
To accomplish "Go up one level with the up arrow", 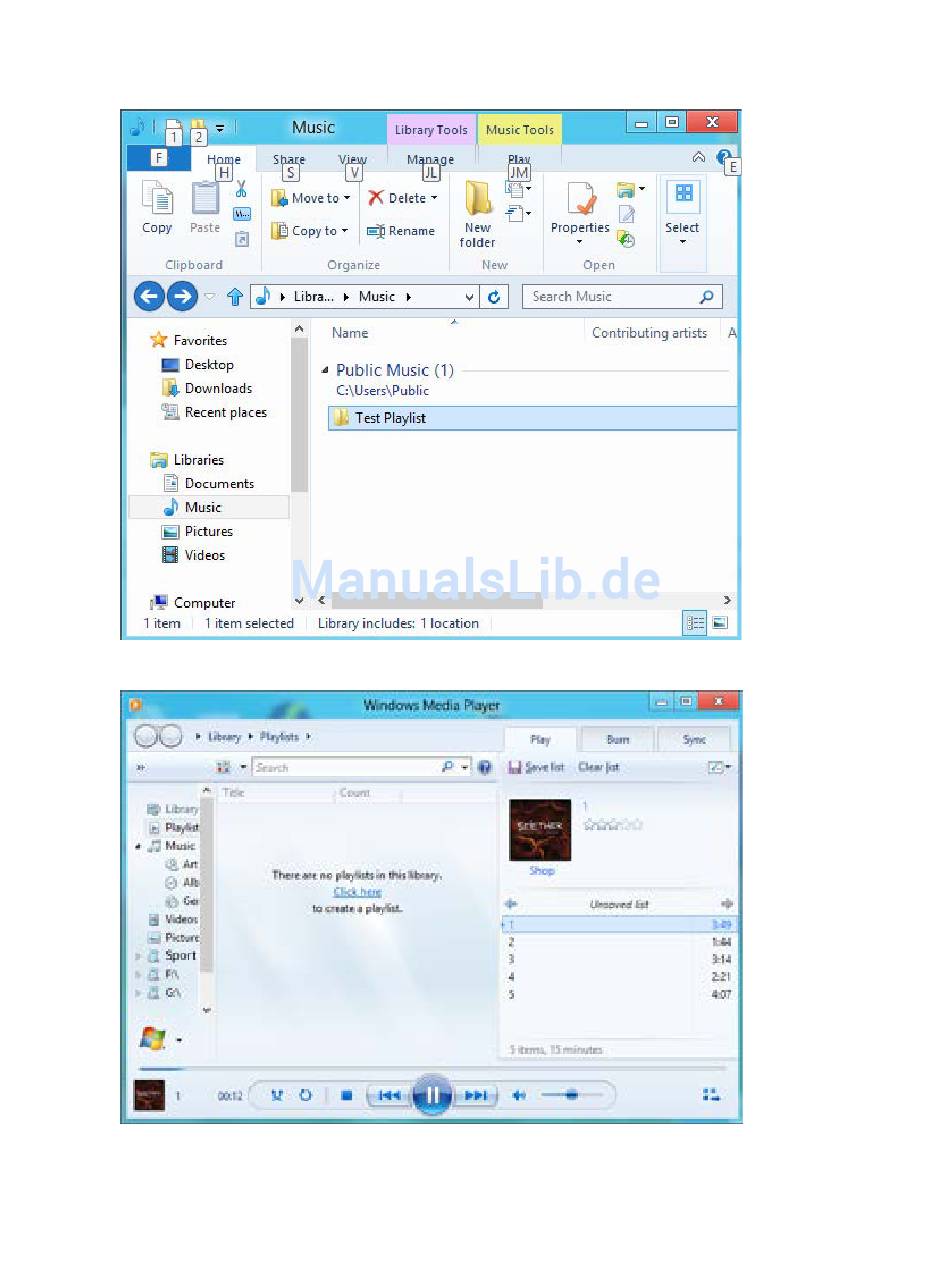I will tap(235, 297).
